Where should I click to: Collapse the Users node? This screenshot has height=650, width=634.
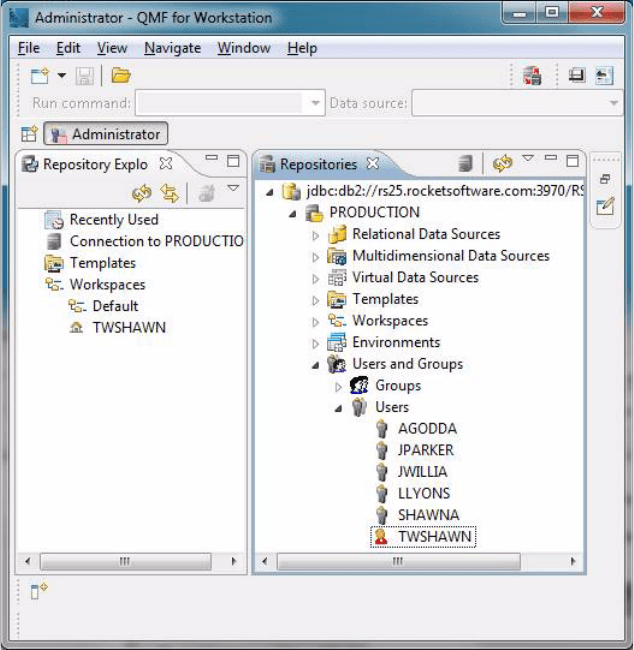338,409
